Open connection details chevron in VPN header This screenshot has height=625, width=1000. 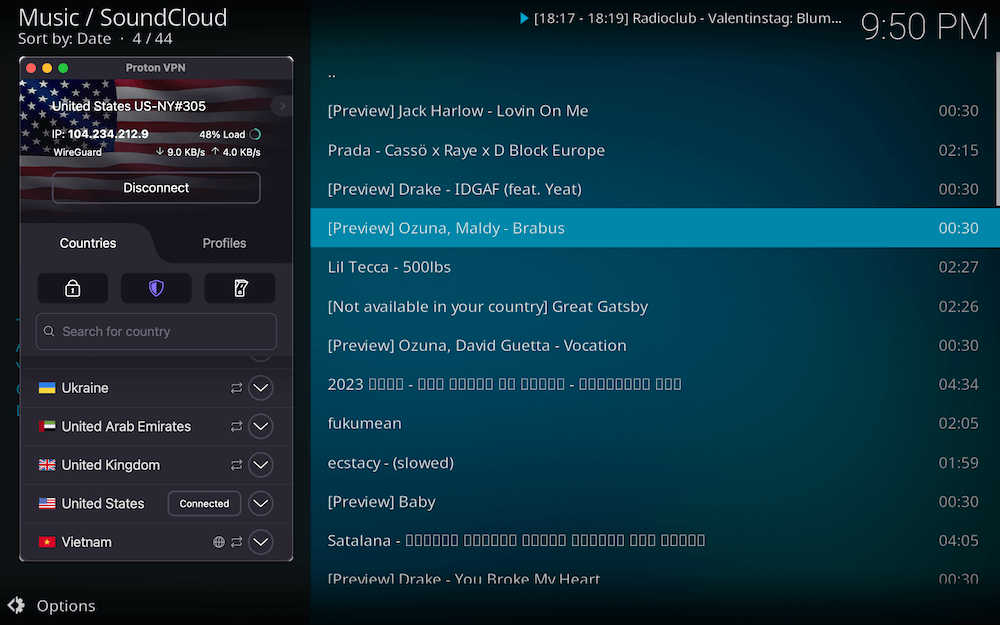282,106
